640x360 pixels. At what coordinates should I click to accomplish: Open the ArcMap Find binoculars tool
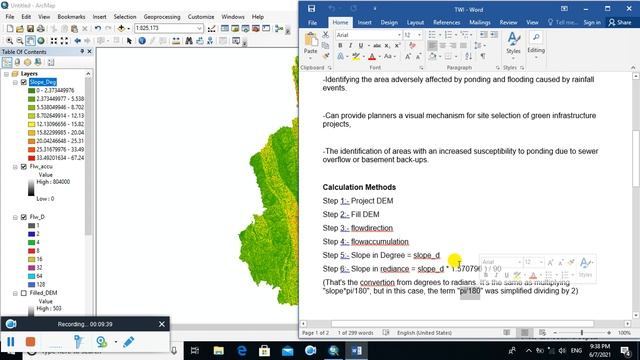coord(189,41)
